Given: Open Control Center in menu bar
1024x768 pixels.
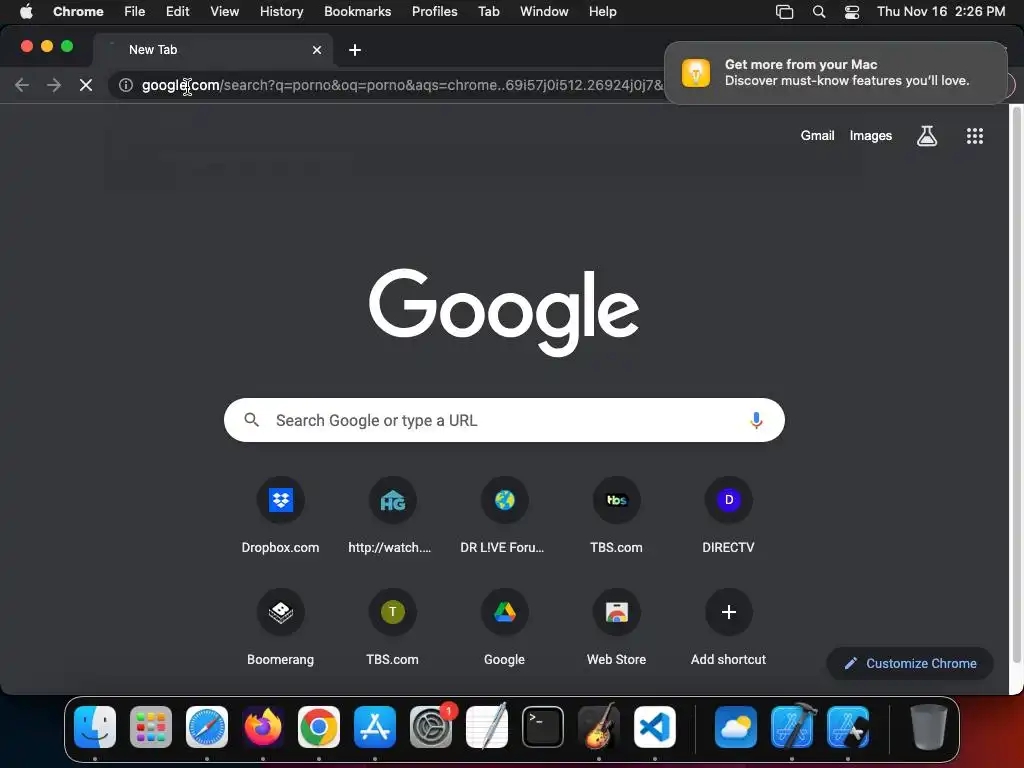Looking at the screenshot, I should [x=852, y=11].
